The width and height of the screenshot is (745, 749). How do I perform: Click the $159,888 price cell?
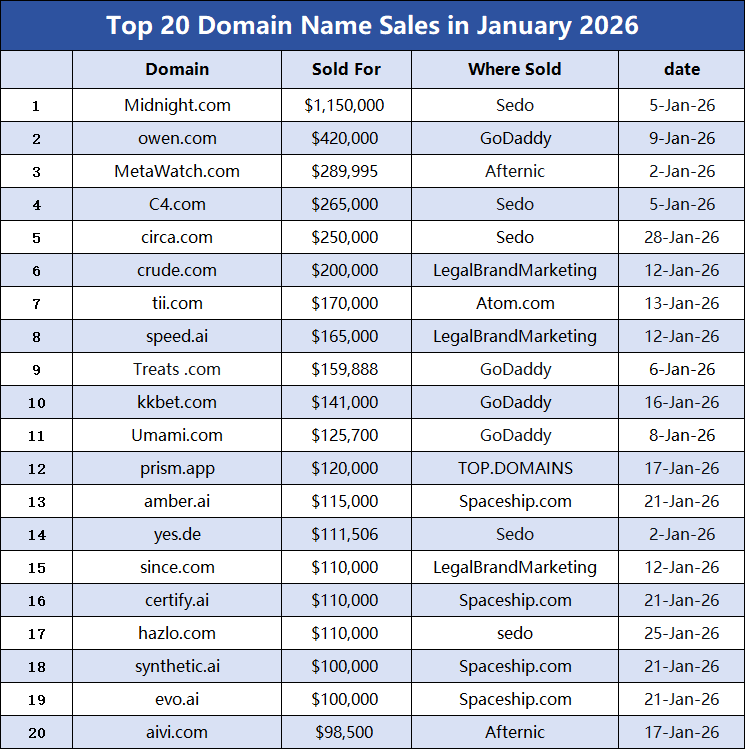(x=346, y=369)
